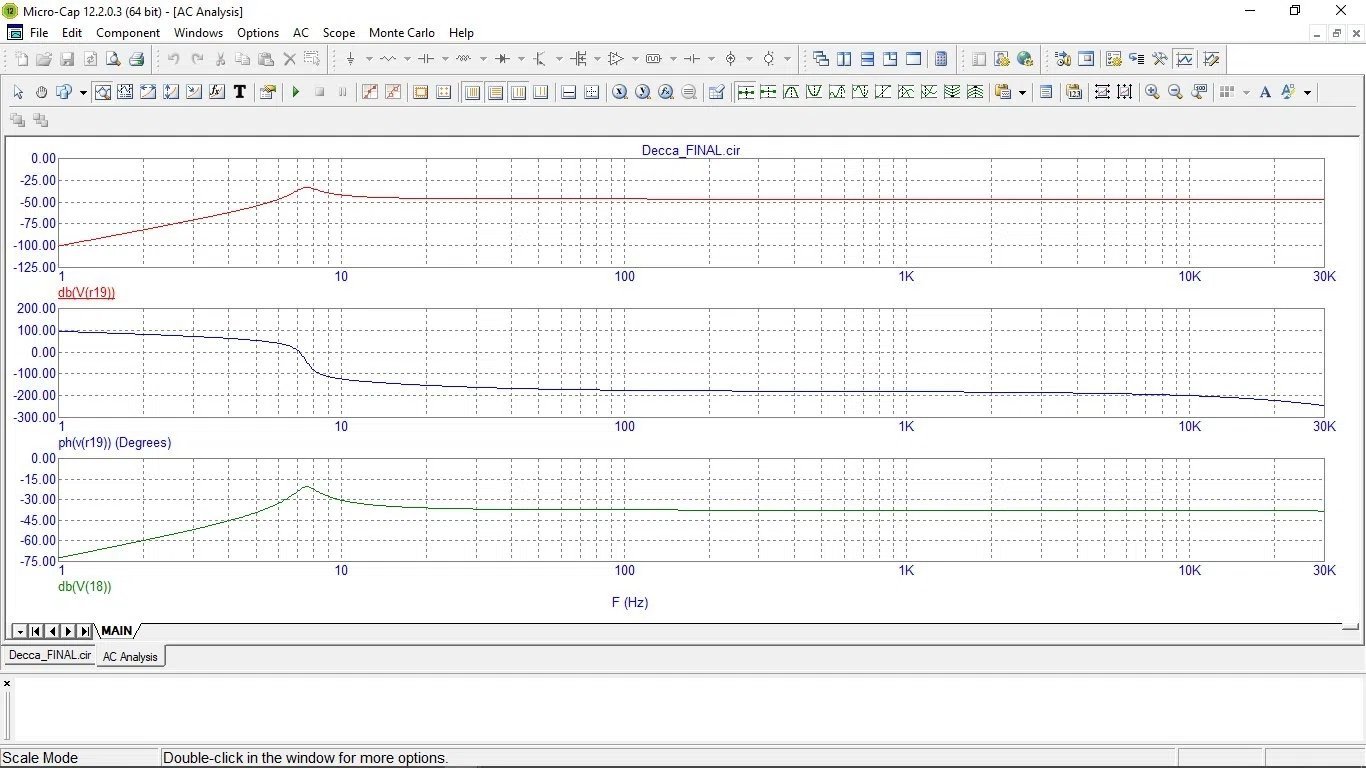
Task: Open the dropdown arrow after the font-color icon
Action: point(1307,92)
